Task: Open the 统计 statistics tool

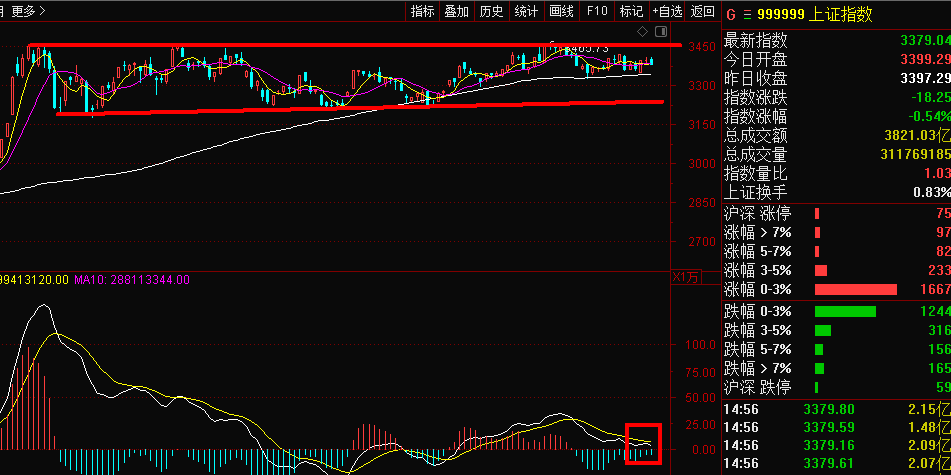Action: coord(526,11)
